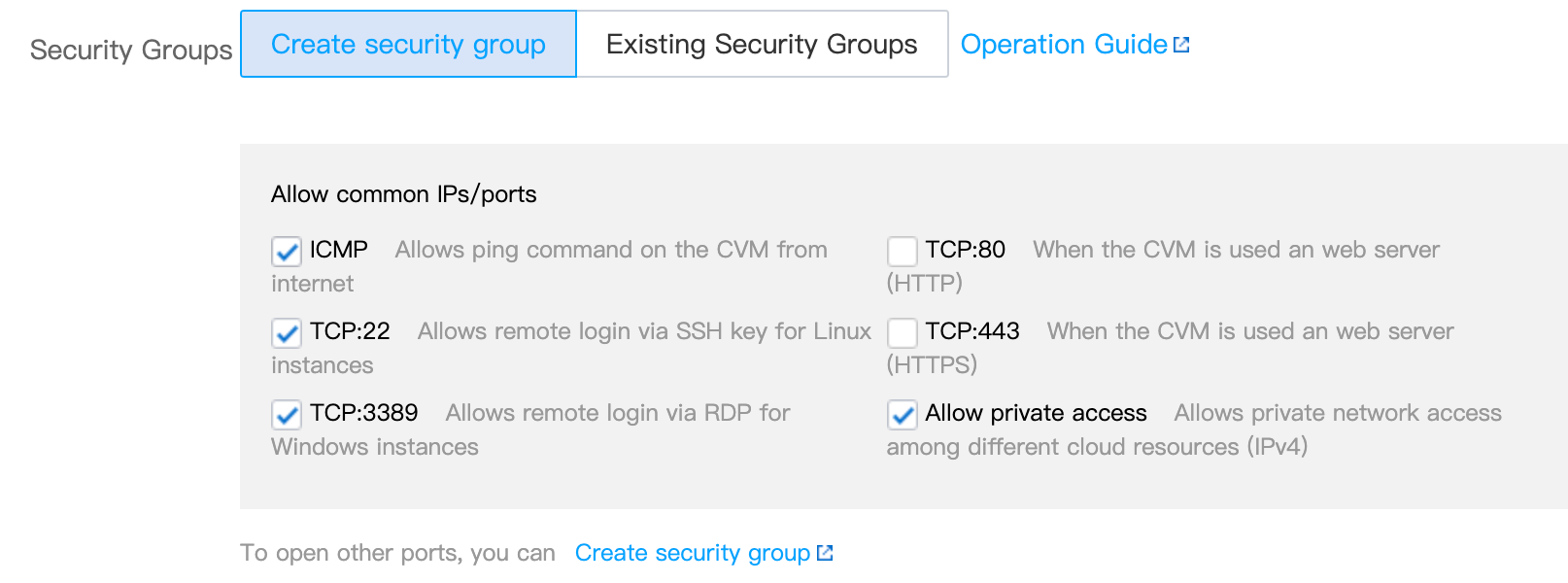Enable the TCP:443 HTTPS checkbox
1568x583 pixels.
903,333
